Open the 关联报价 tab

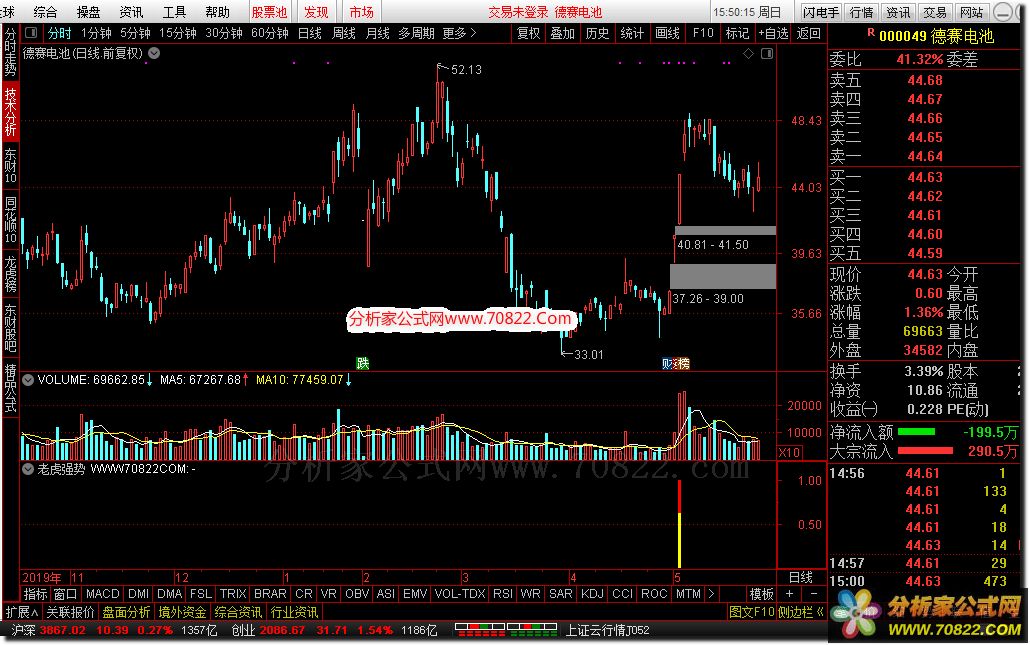tap(70, 612)
